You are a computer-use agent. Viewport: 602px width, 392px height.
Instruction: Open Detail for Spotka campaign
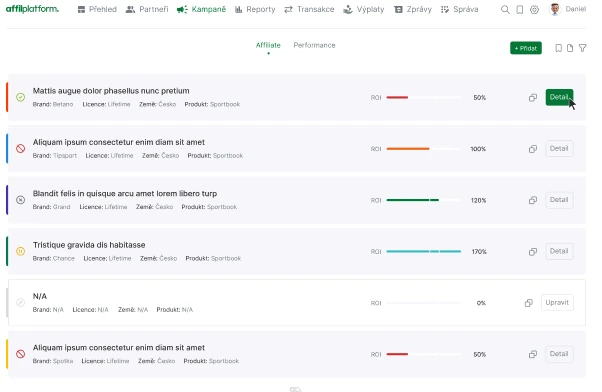click(559, 354)
